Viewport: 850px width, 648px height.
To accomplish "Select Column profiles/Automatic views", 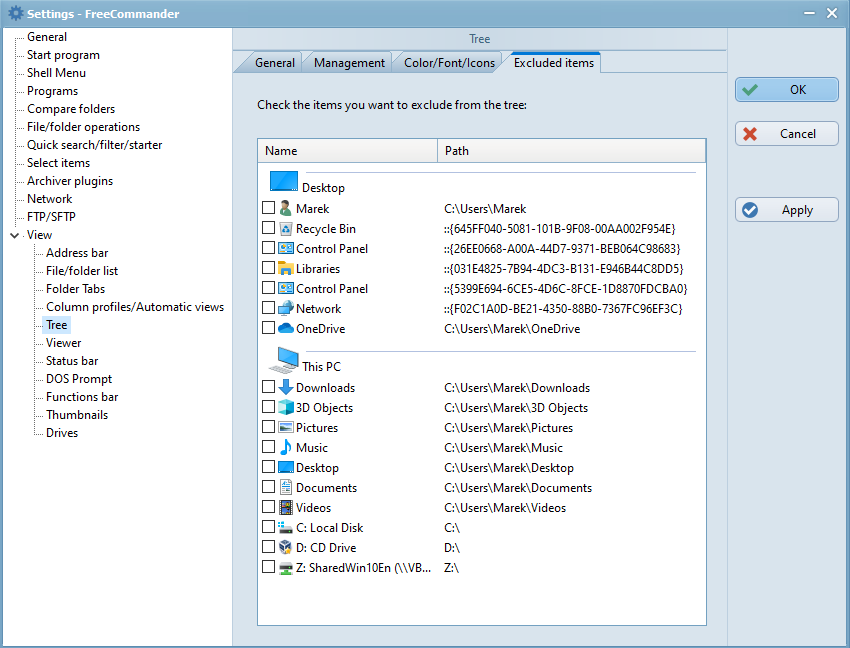I will click(135, 307).
